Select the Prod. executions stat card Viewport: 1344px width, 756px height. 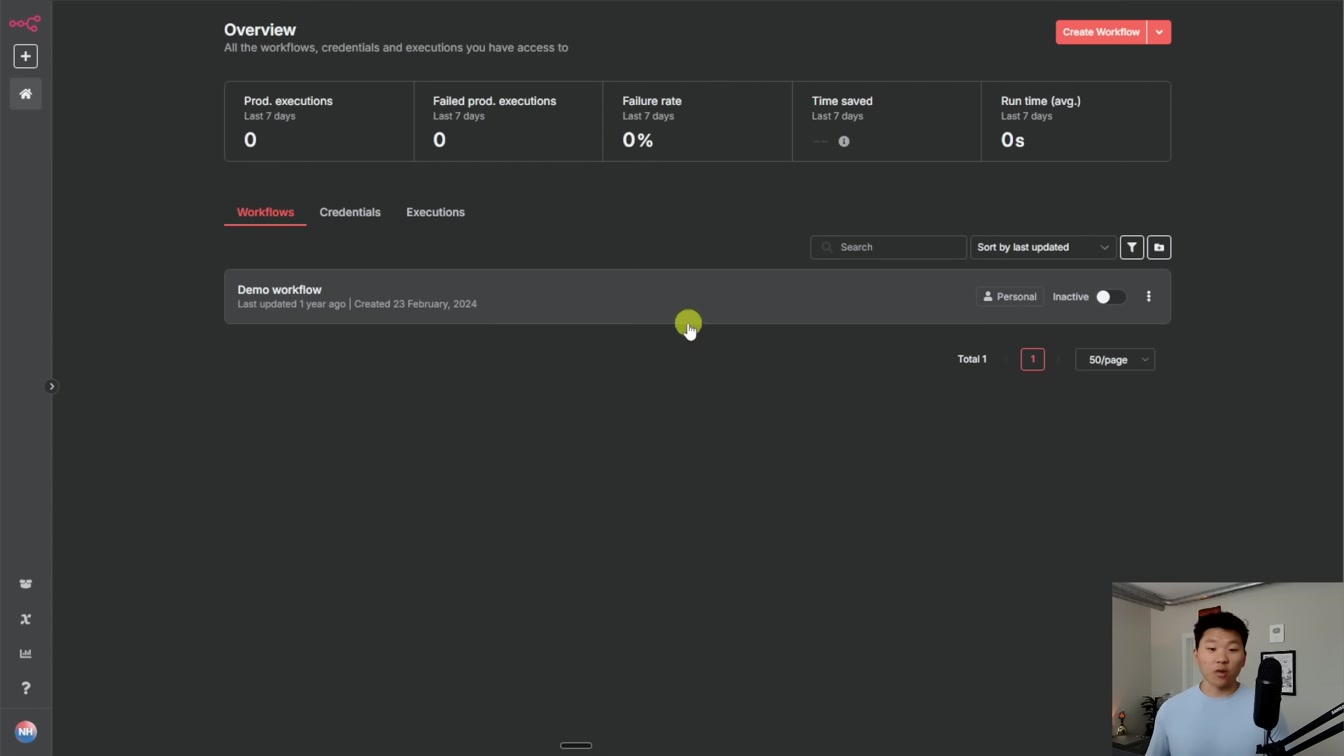(319, 121)
